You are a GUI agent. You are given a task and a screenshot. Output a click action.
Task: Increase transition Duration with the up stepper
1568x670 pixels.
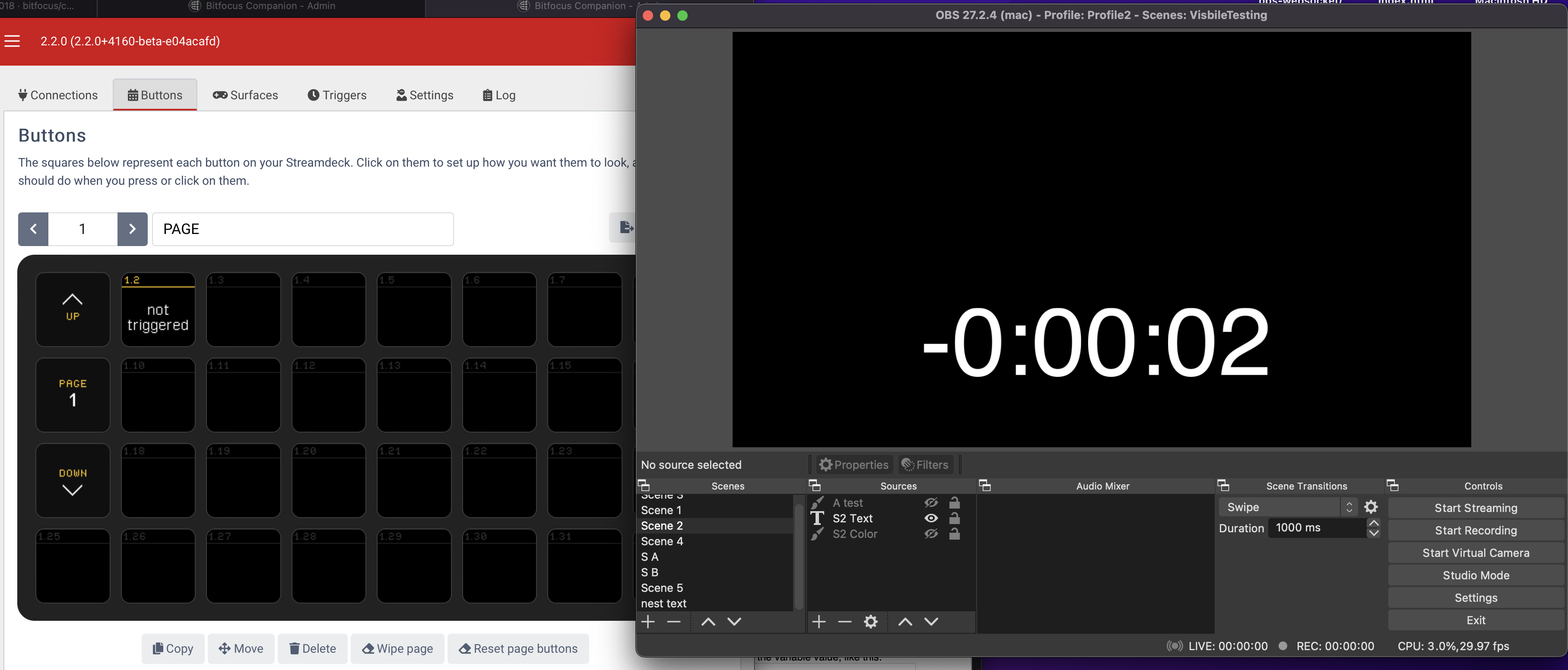pyautogui.click(x=1374, y=522)
